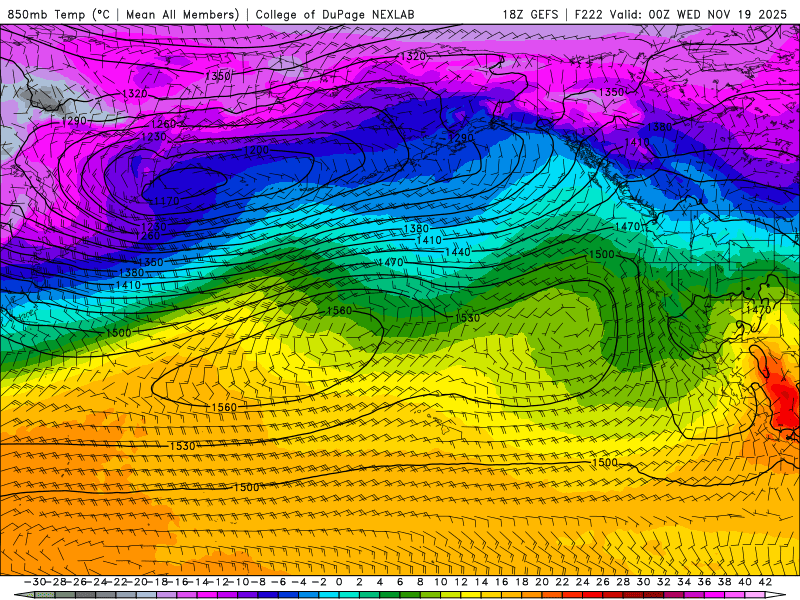Click the positive 28 value on the scale

click(x=623, y=582)
